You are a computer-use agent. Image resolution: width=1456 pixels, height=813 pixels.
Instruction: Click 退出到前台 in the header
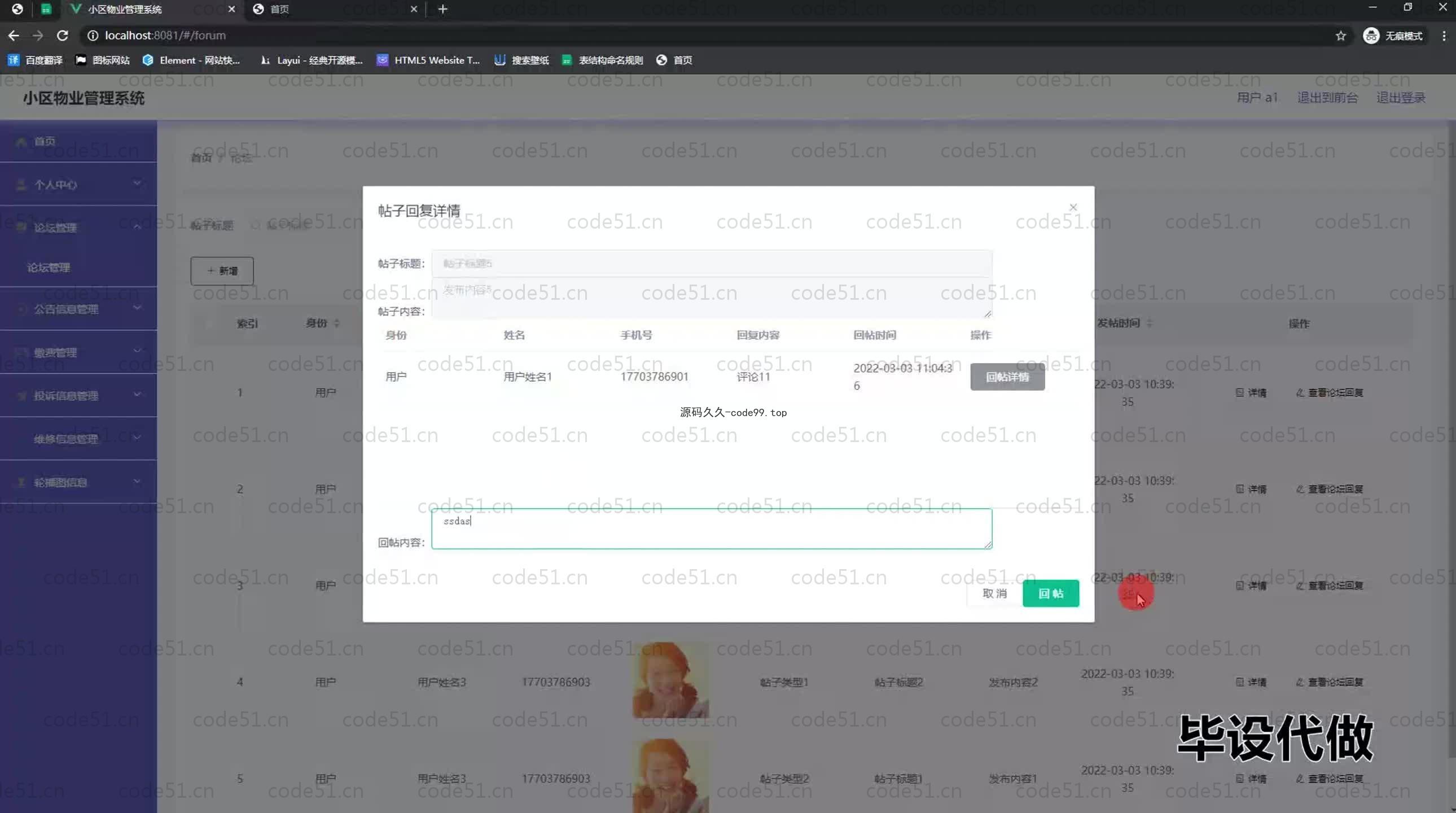pos(1327,98)
